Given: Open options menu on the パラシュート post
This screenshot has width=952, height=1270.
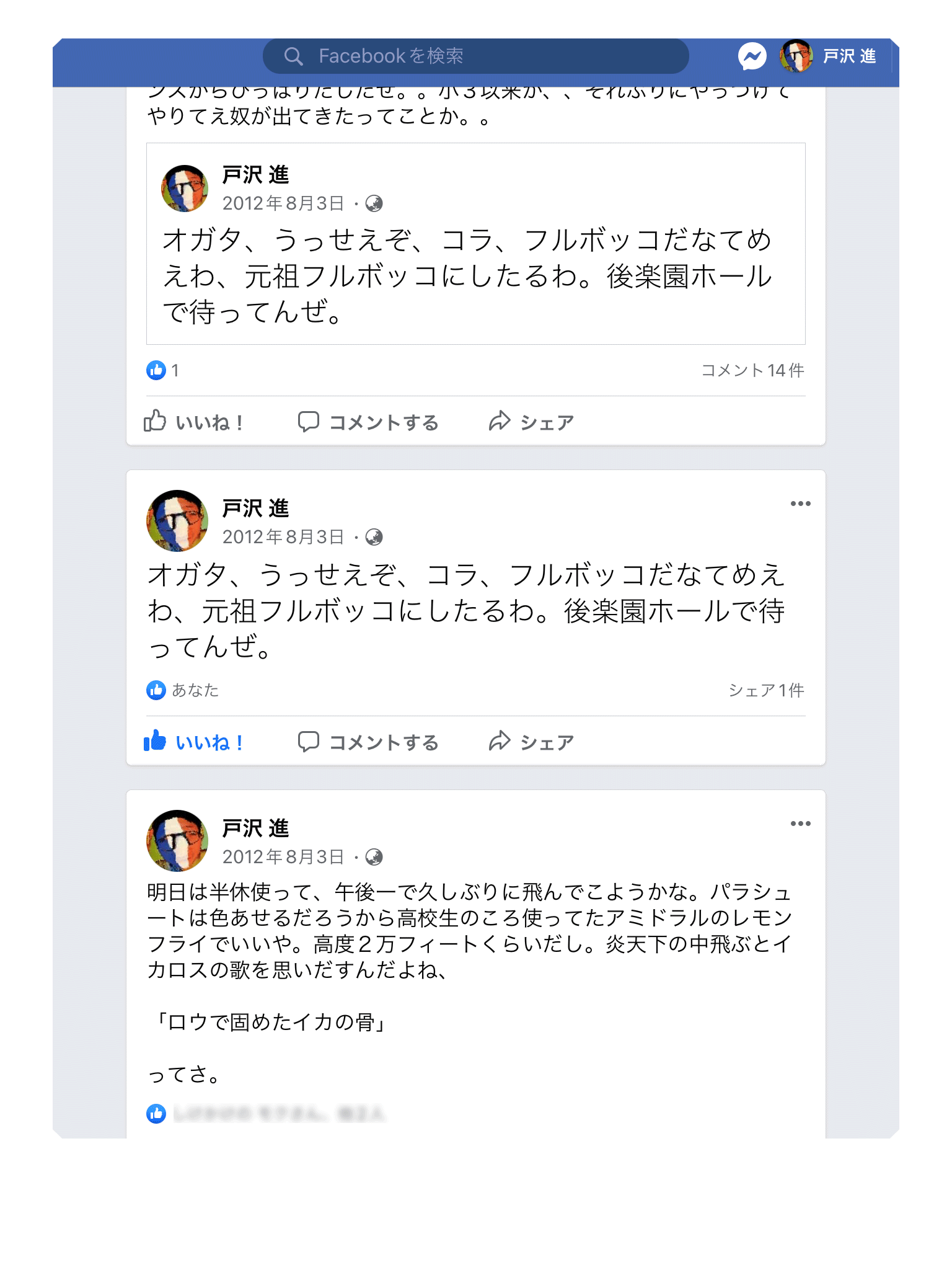Looking at the screenshot, I should (800, 824).
